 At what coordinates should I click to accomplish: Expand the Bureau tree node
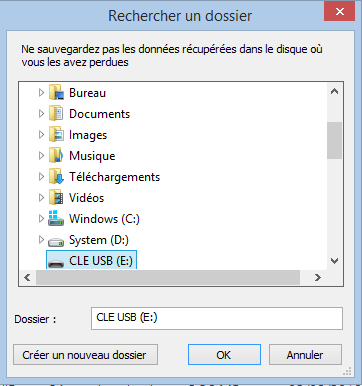click(x=41, y=93)
